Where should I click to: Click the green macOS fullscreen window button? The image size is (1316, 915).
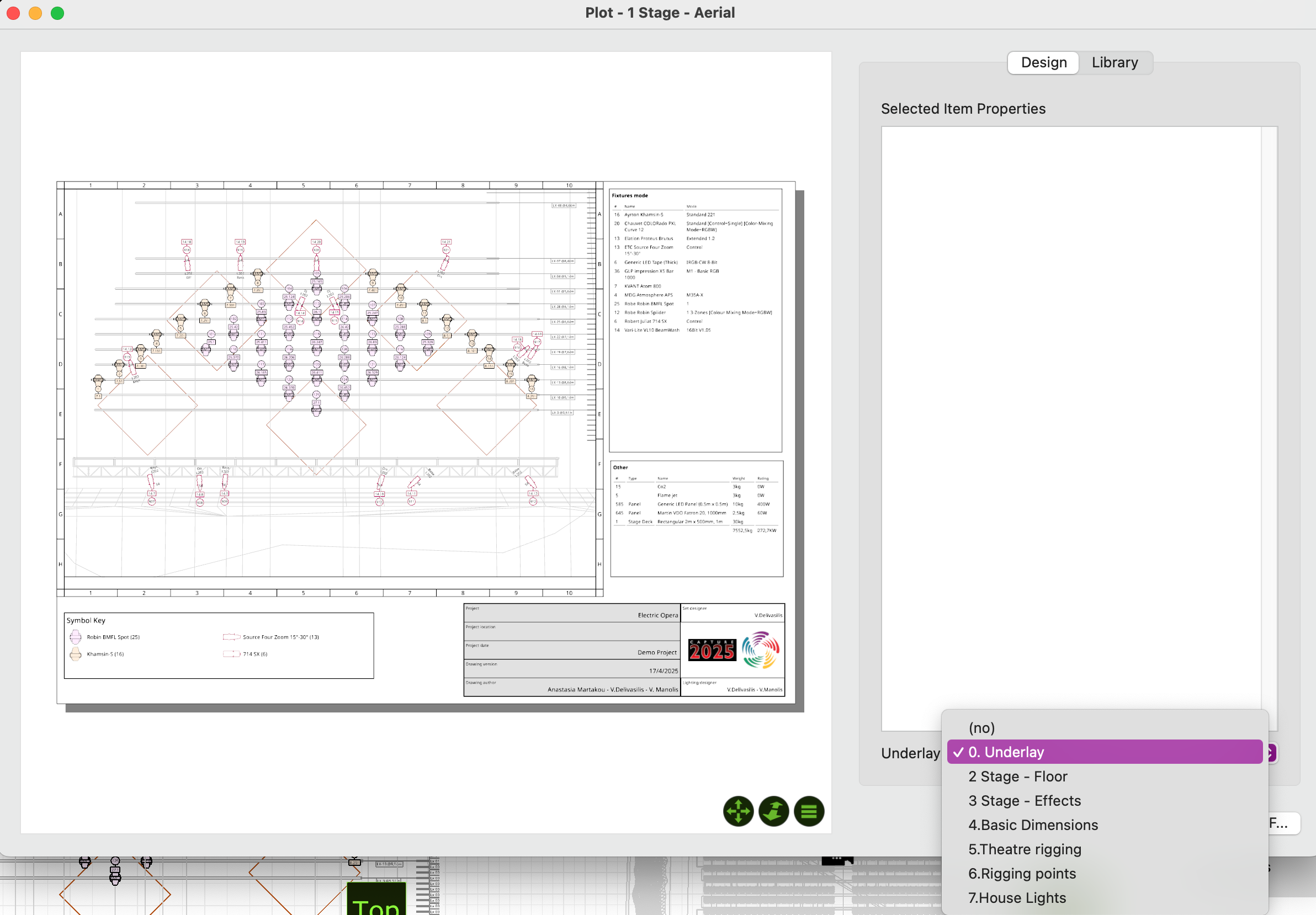pos(57,13)
